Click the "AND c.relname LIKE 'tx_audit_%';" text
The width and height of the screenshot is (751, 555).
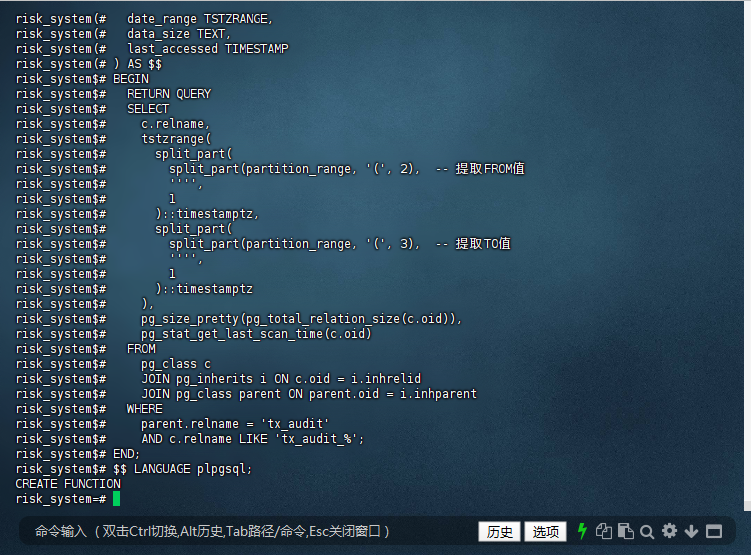coord(252,439)
